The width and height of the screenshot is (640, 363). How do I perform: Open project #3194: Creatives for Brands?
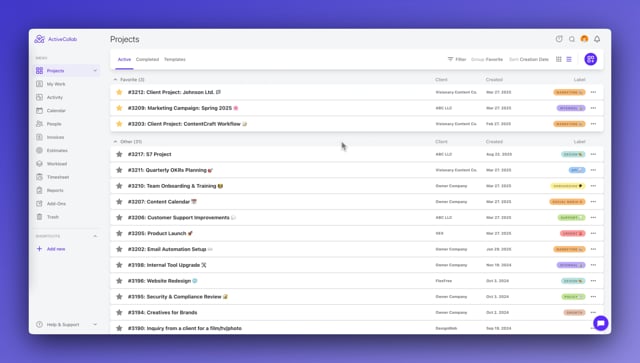162,313
